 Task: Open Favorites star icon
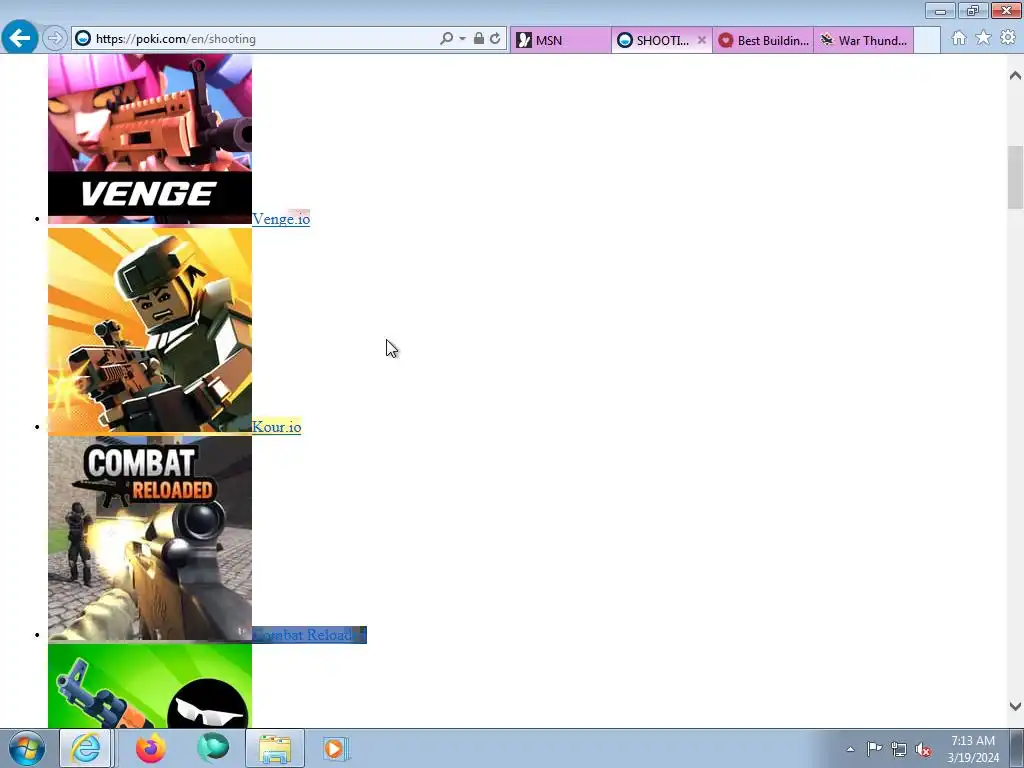coord(983,39)
